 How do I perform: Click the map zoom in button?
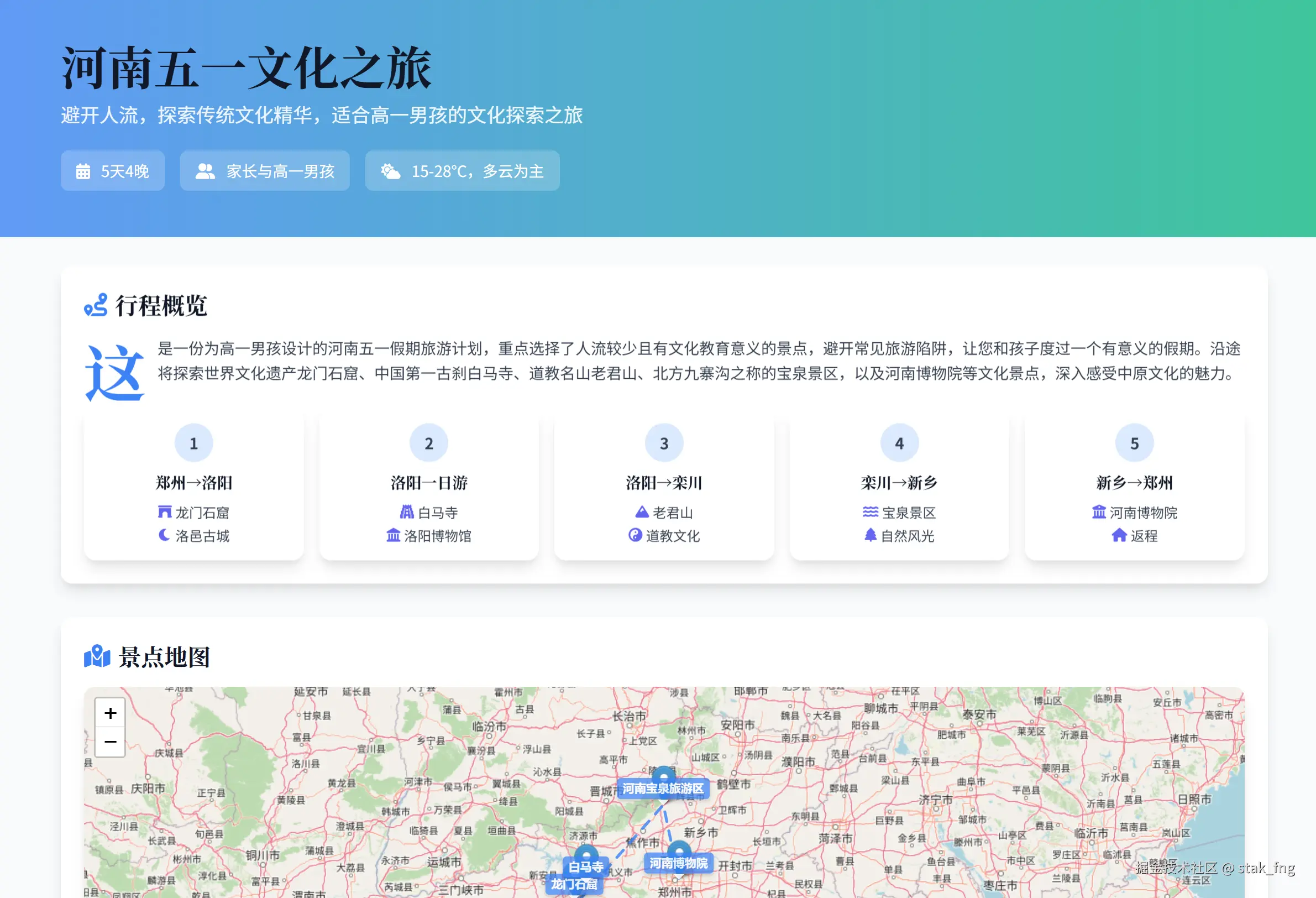coord(110,713)
